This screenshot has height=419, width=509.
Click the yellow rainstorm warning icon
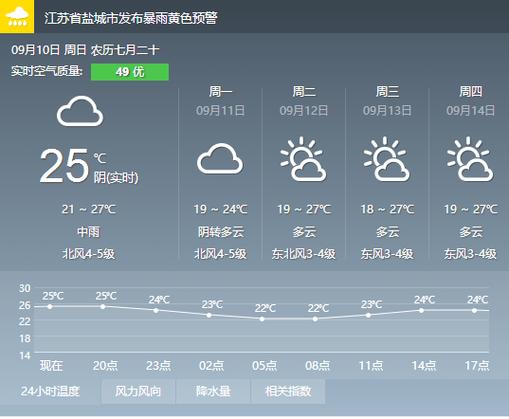[x=17, y=16]
